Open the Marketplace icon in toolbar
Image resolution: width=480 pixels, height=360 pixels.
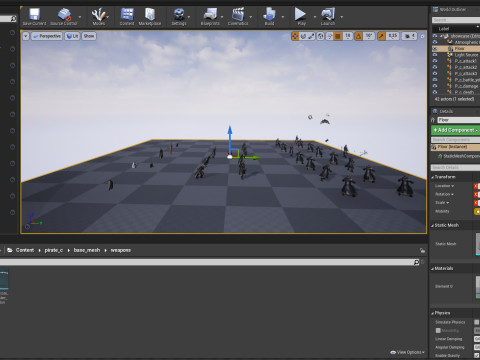point(150,16)
